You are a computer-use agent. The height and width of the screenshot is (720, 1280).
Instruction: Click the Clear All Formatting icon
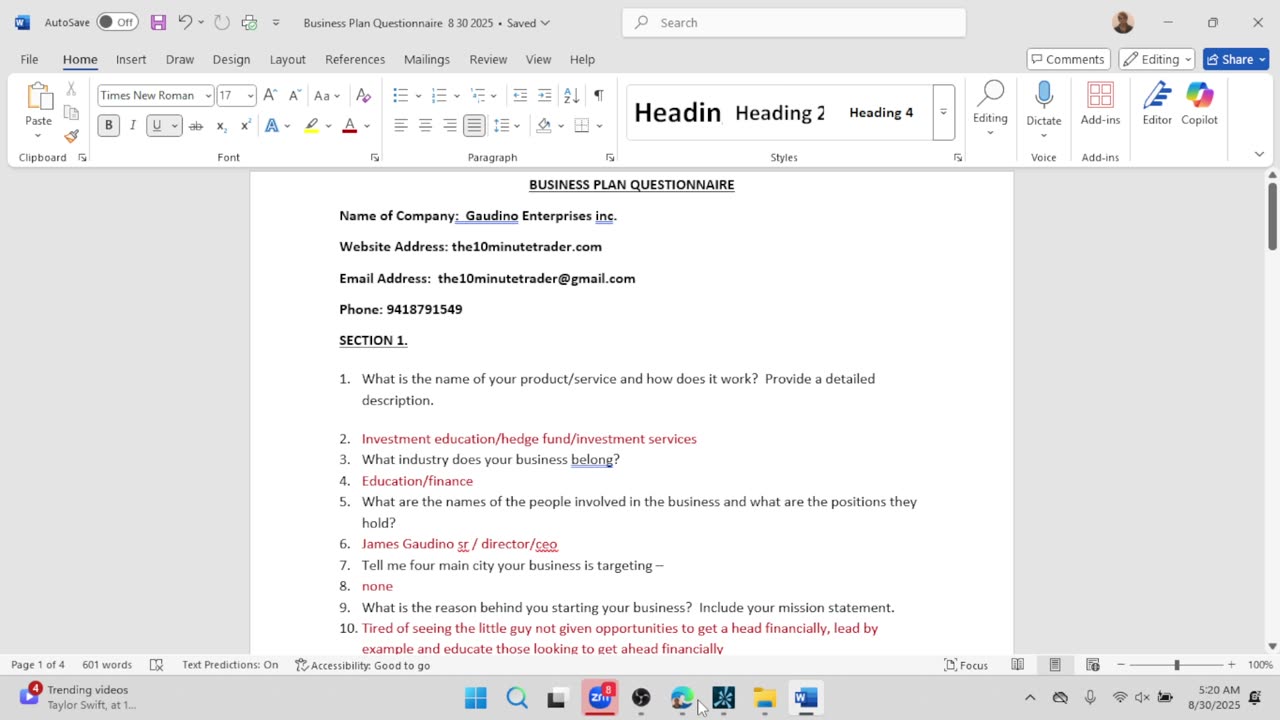pos(363,96)
